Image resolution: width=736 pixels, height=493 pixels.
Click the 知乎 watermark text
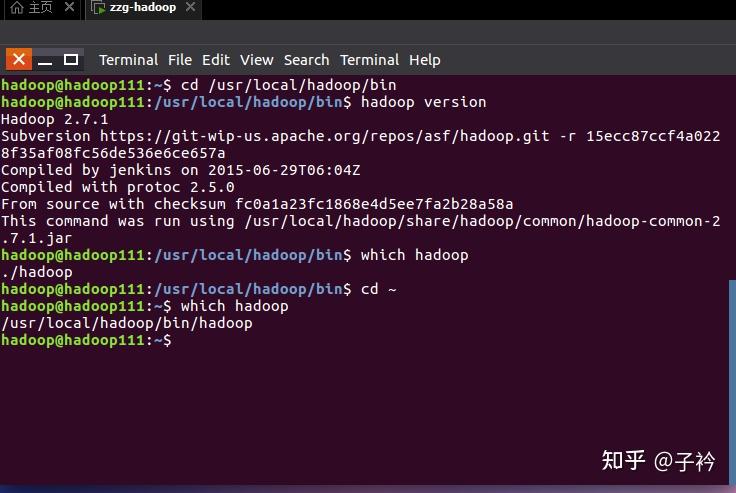coord(623,461)
